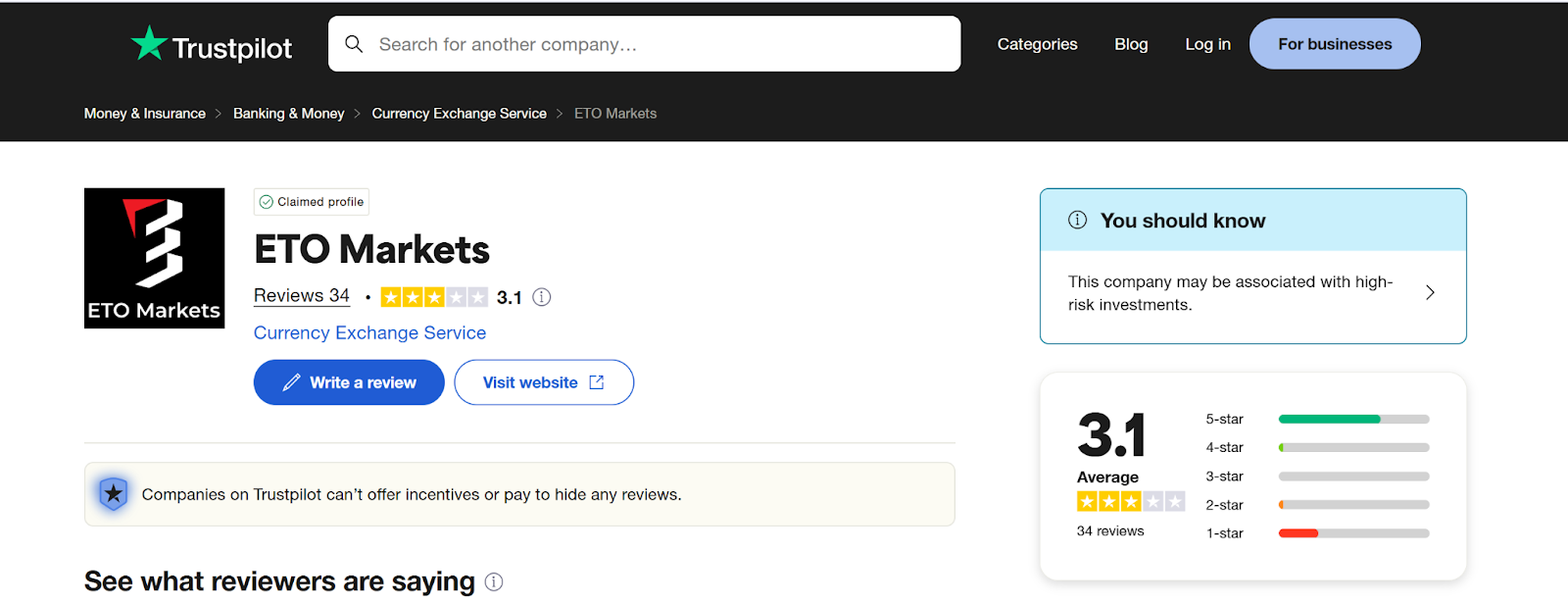The image size is (1568, 603).
Task: Open Currency Exchange Service breadcrumb
Action: coord(459,114)
